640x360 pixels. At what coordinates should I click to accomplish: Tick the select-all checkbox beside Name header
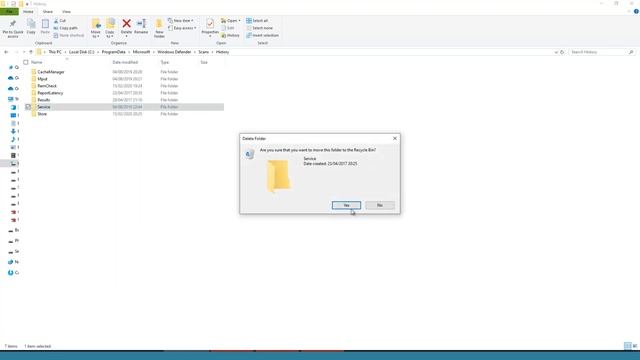click(26, 62)
